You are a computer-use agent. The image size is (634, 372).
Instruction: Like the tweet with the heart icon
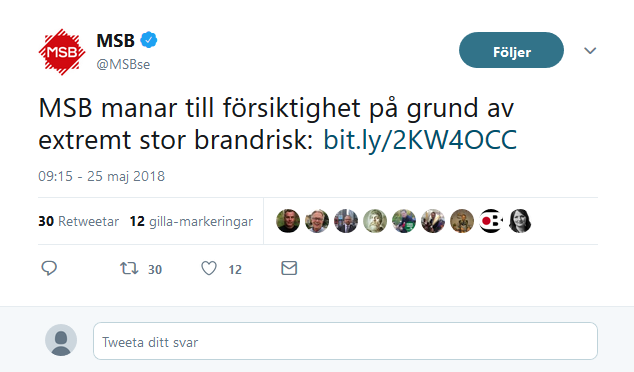(x=209, y=268)
